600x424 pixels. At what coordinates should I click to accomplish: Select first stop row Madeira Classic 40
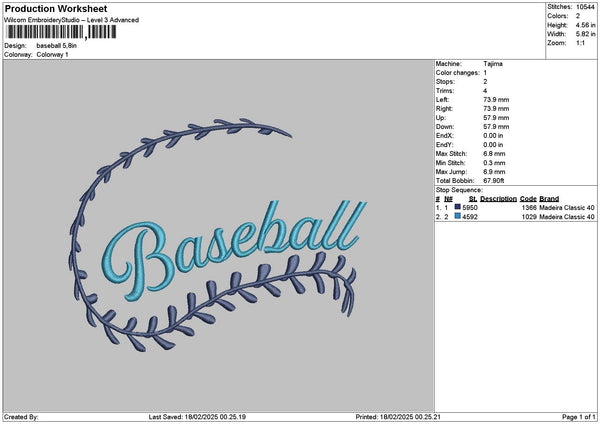(567, 207)
